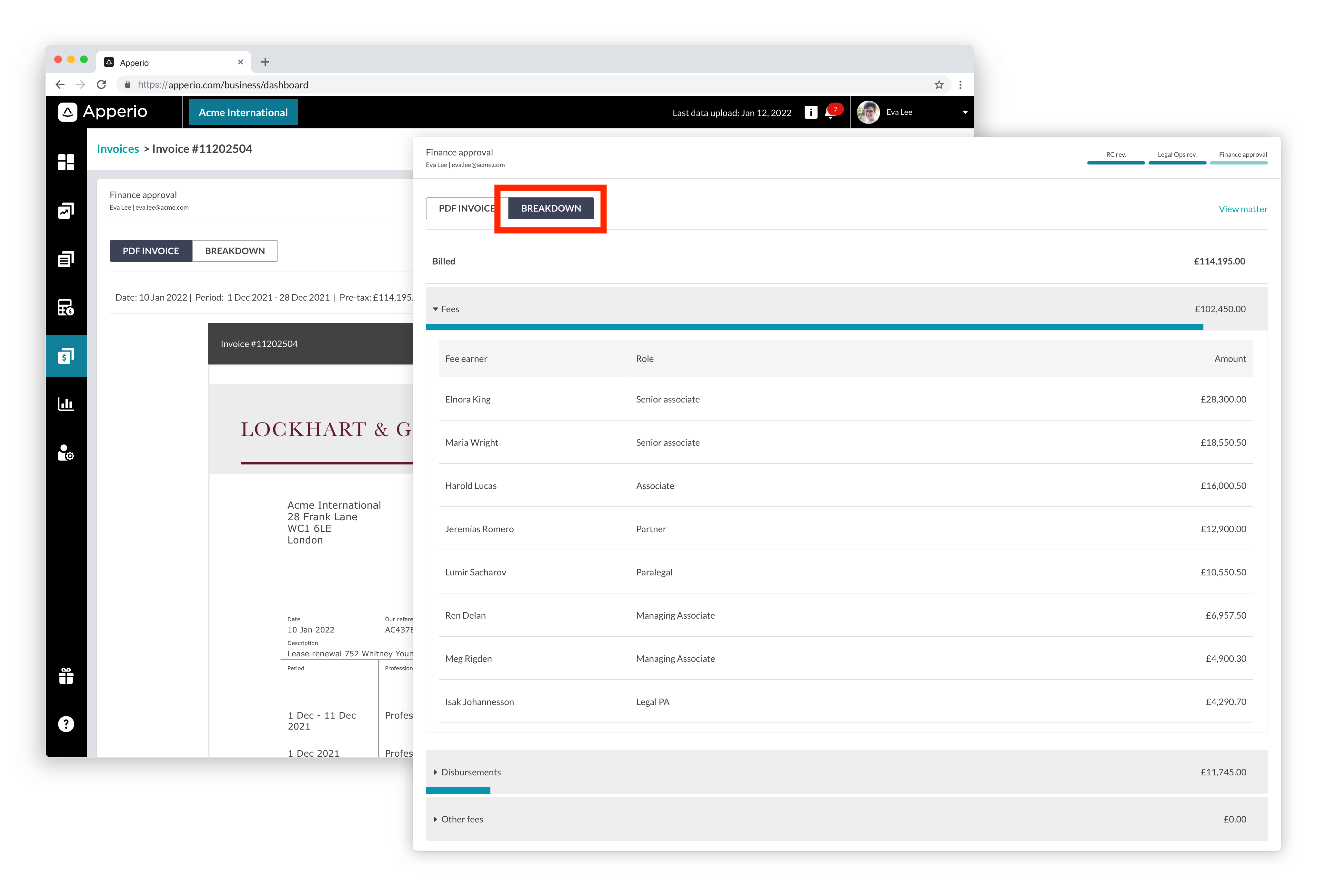Select the Harold Lucas row

pyautogui.click(x=845, y=486)
